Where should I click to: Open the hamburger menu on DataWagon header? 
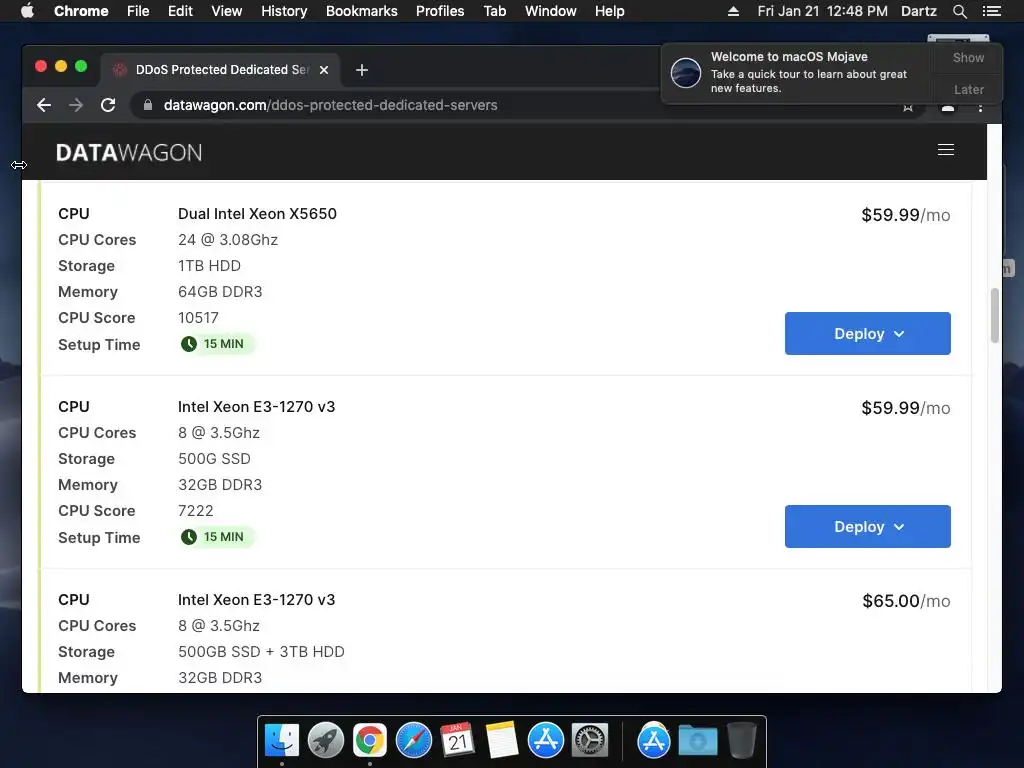(946, 150)
